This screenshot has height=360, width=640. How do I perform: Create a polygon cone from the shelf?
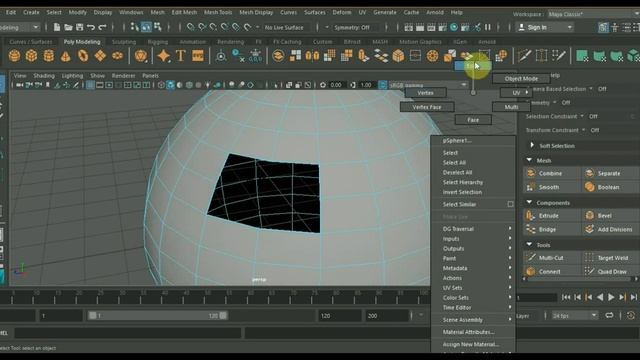click(x=65, y=56)
